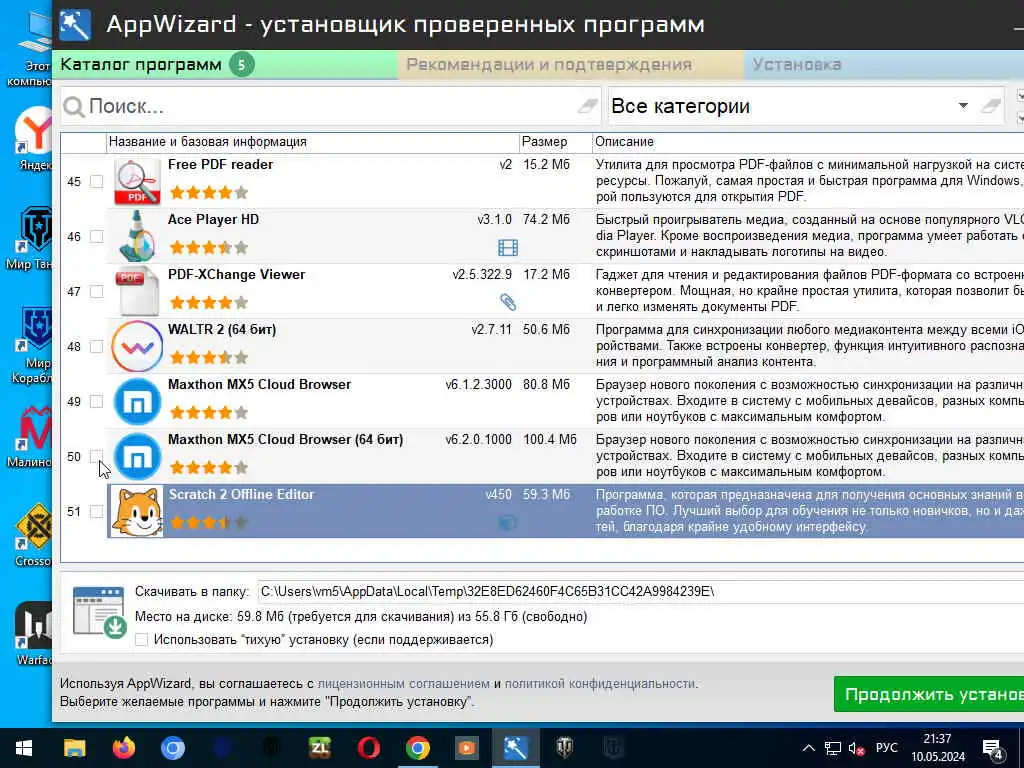The image size is (1024, 768).
Task: Click the Продолжить установку button
Action: (929, 694)
